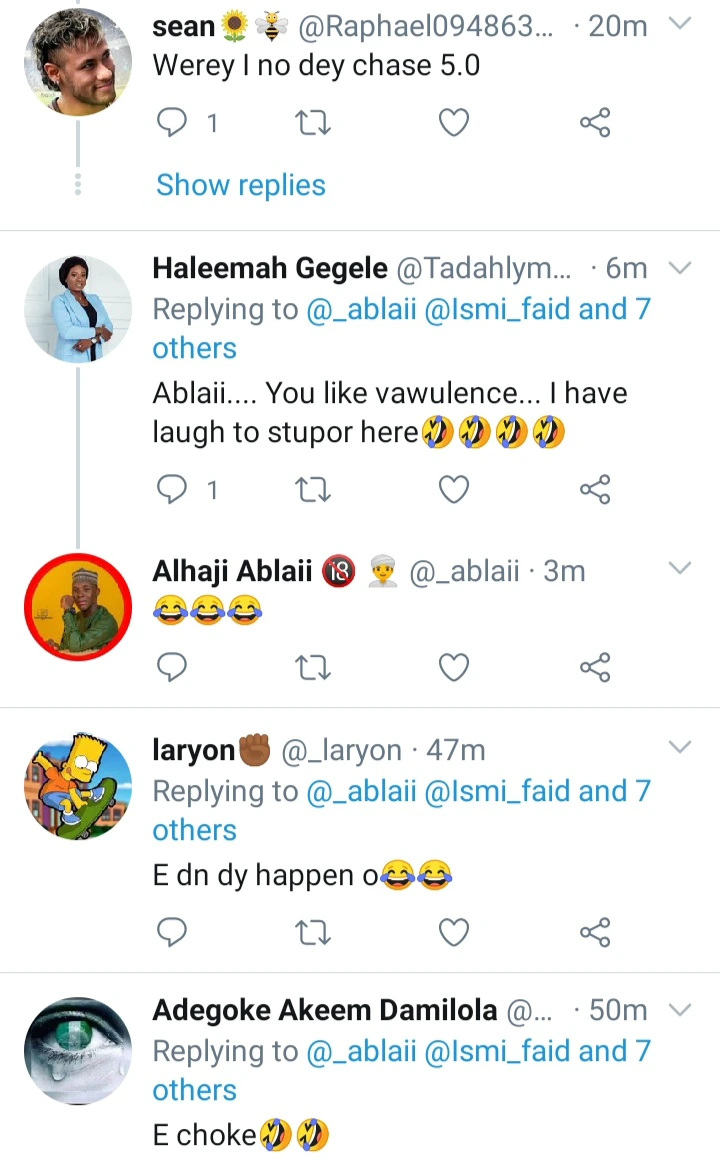Retweet laryon's "E dn dy happen" tweet
Image resolution: width=720 pixels, height=1160 pixels.
(x=314, y=933)
